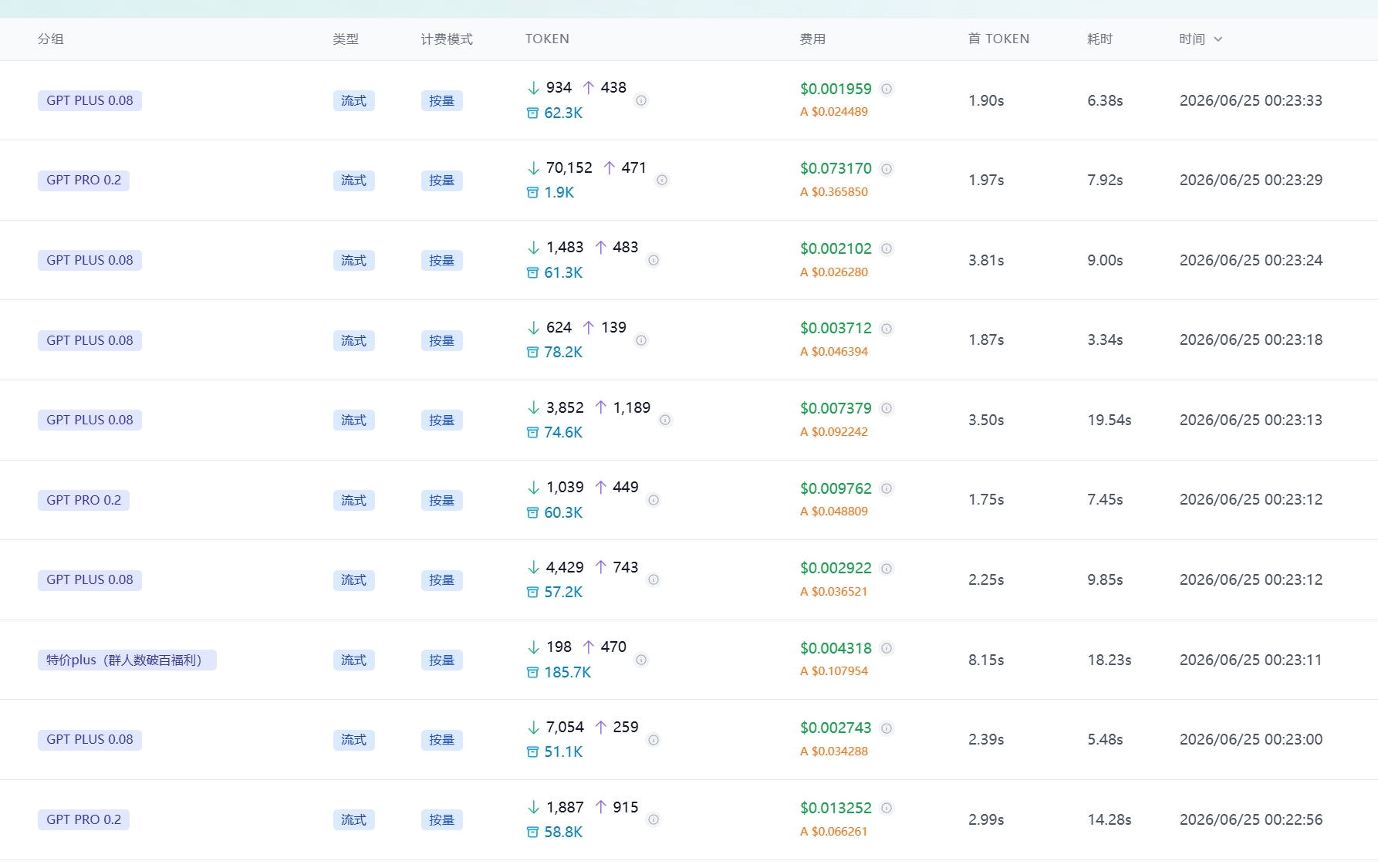Click the timestamp 2026/06/25 00:23:00
The width and height of the screenshot is (1378, 868).
pyautogui.click(x=1251, y=739)
